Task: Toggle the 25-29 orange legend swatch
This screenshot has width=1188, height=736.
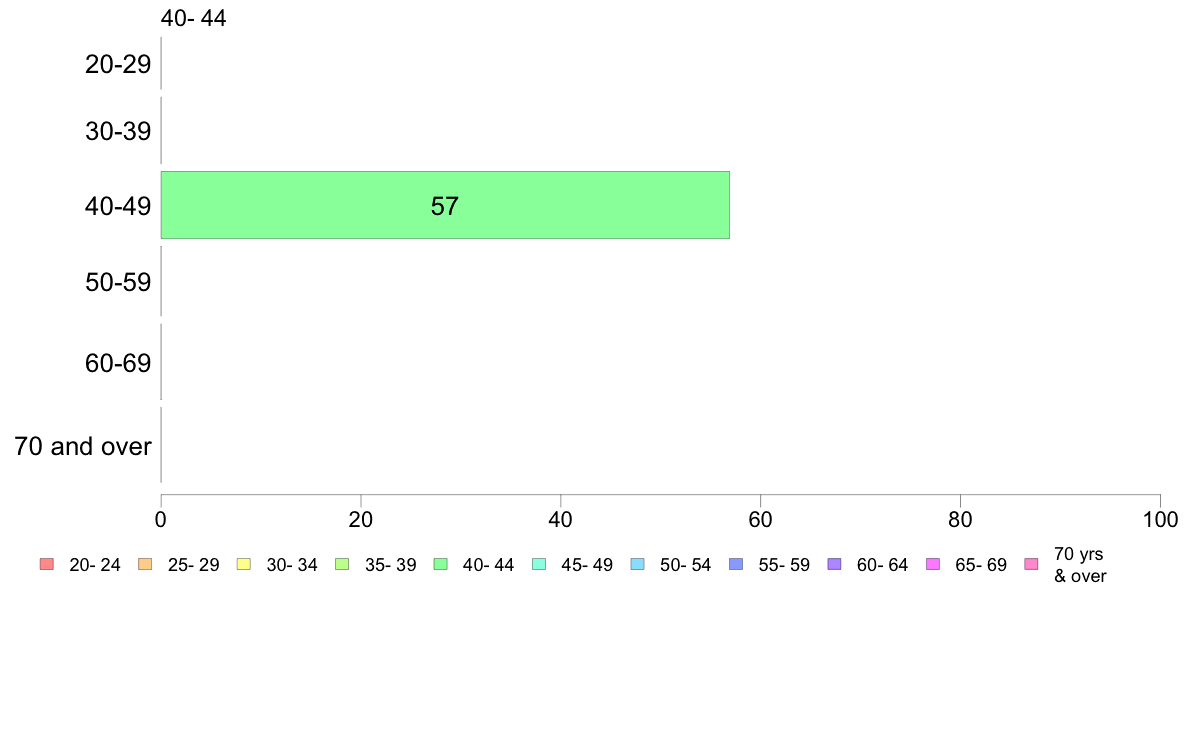Action: [145, 564]
